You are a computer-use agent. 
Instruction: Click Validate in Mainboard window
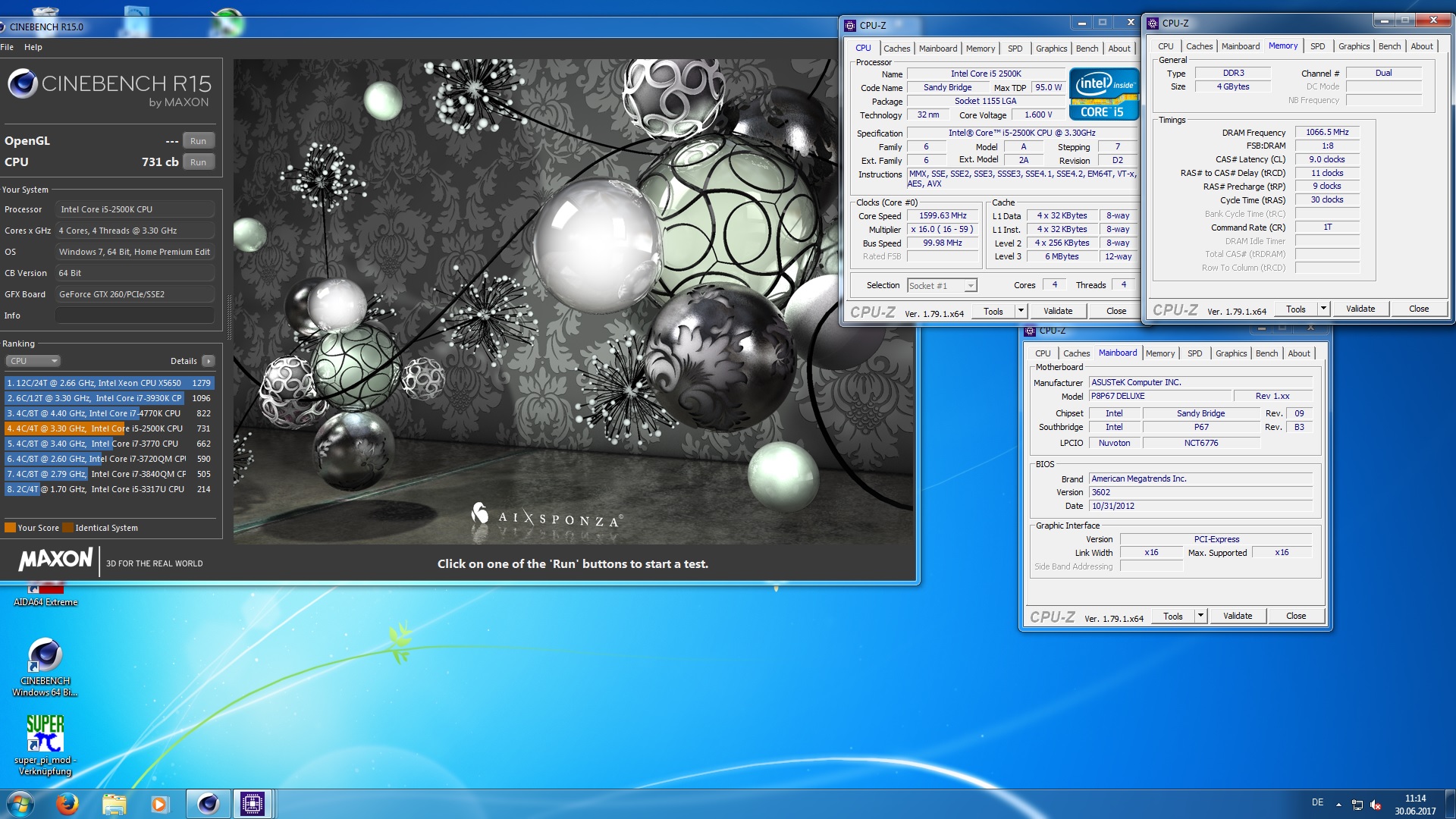(1238, 616)
